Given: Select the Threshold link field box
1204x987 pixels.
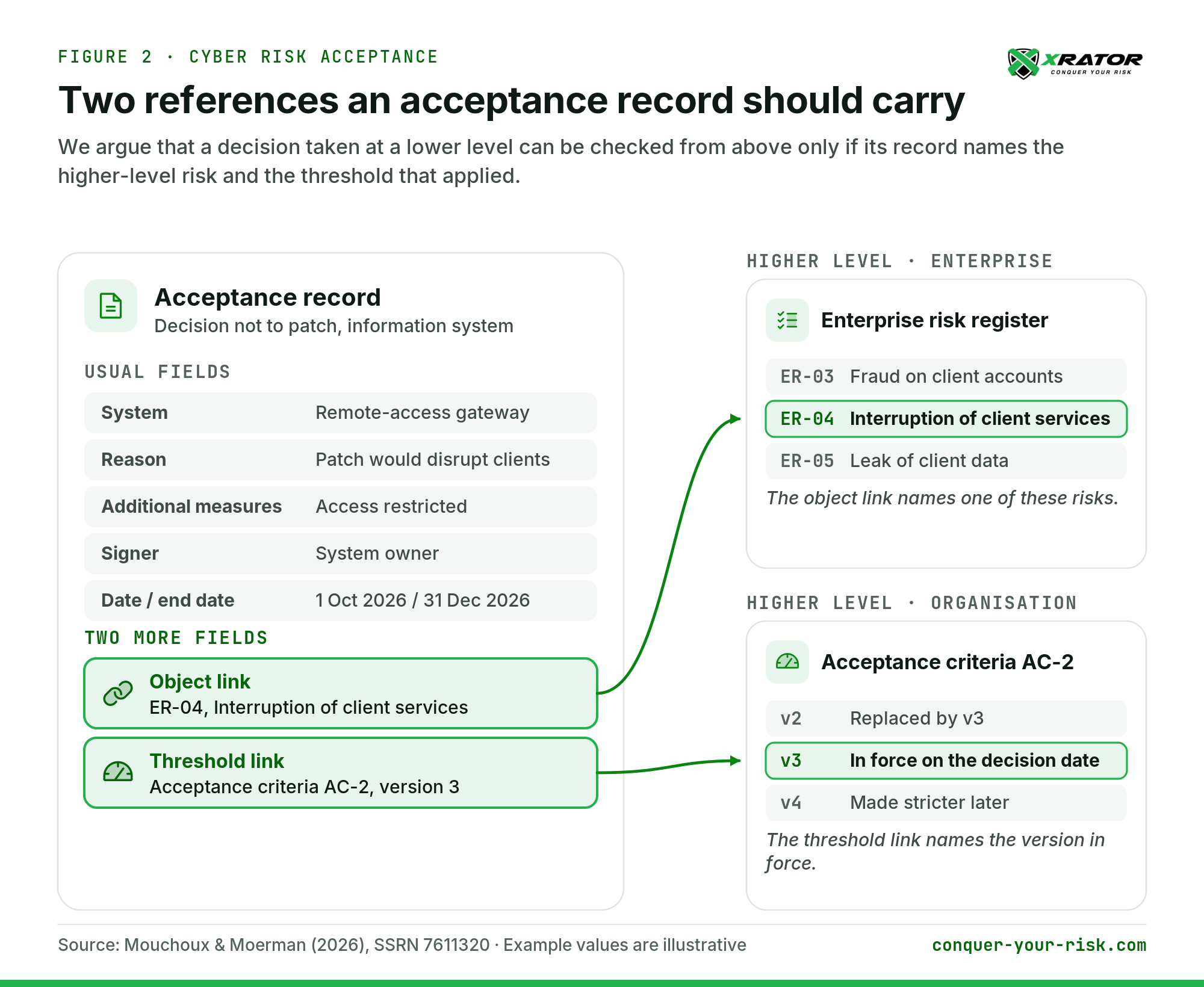Looking at the screenshot, I should 341,773.
